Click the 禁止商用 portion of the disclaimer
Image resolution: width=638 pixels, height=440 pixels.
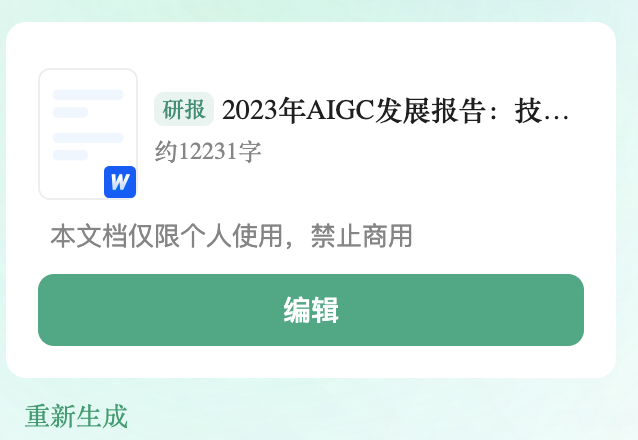(x=362, y=236)
